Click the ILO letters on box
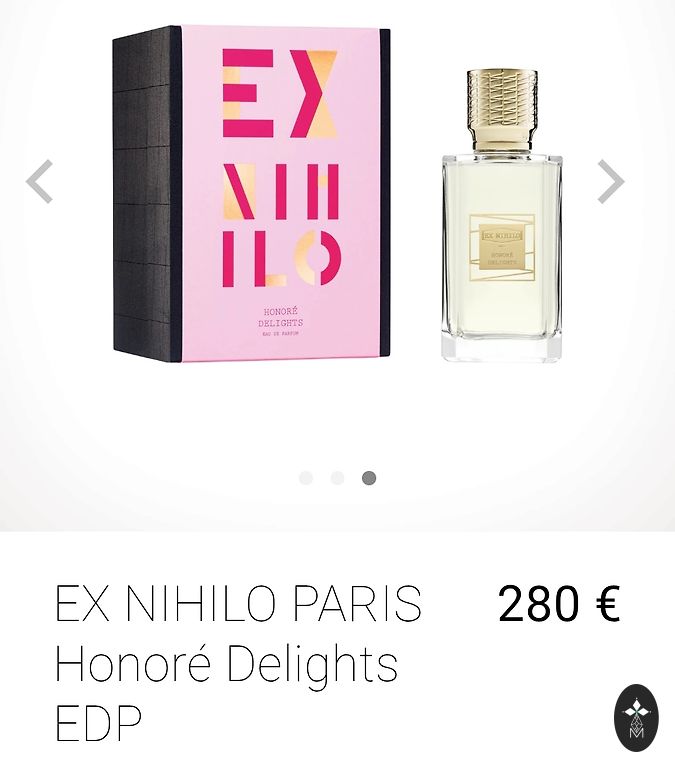Screen dimensions: 675x768 click(282, 258)
